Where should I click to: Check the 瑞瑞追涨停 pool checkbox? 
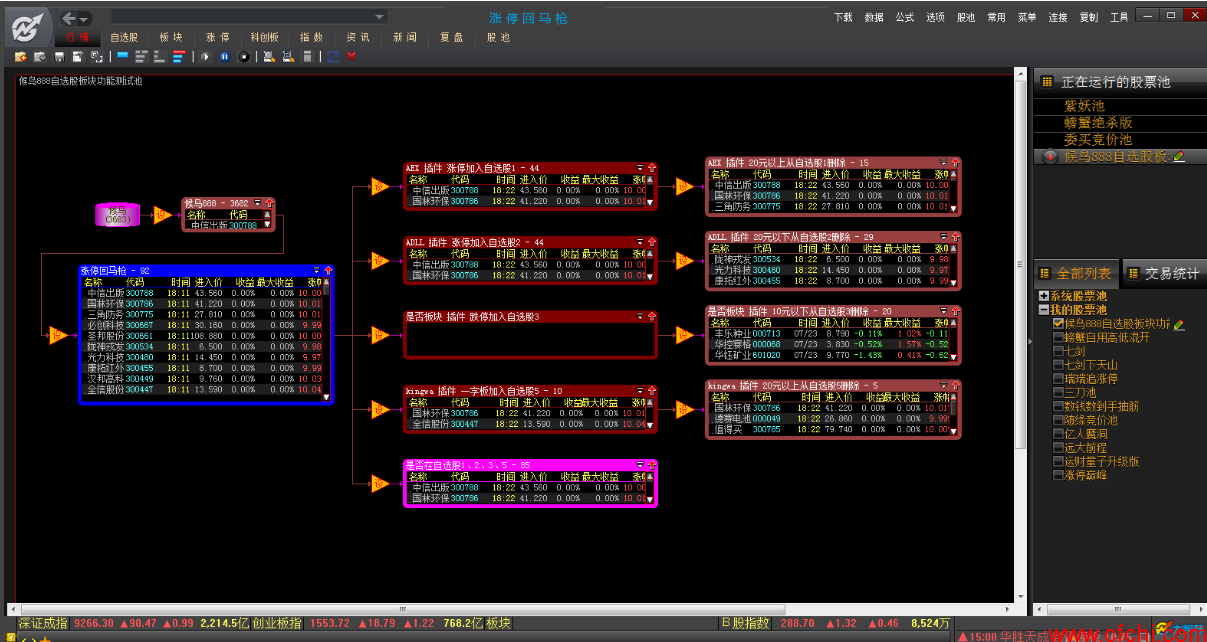click(1058, 379)
